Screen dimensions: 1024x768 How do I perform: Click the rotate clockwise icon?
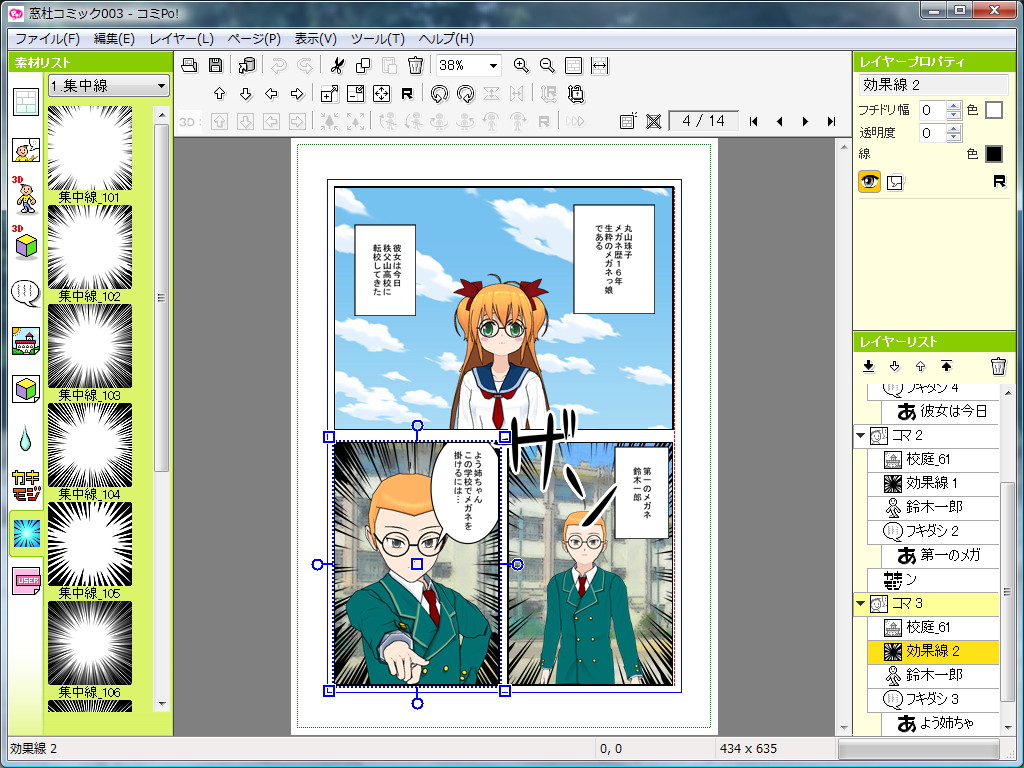(466, 94)
